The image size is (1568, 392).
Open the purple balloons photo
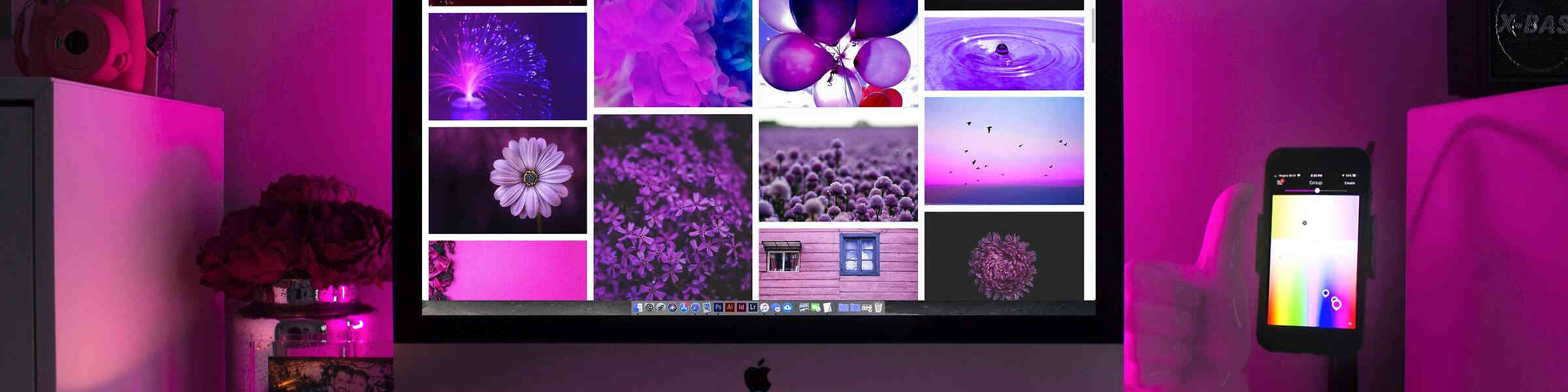coord(838,53)
